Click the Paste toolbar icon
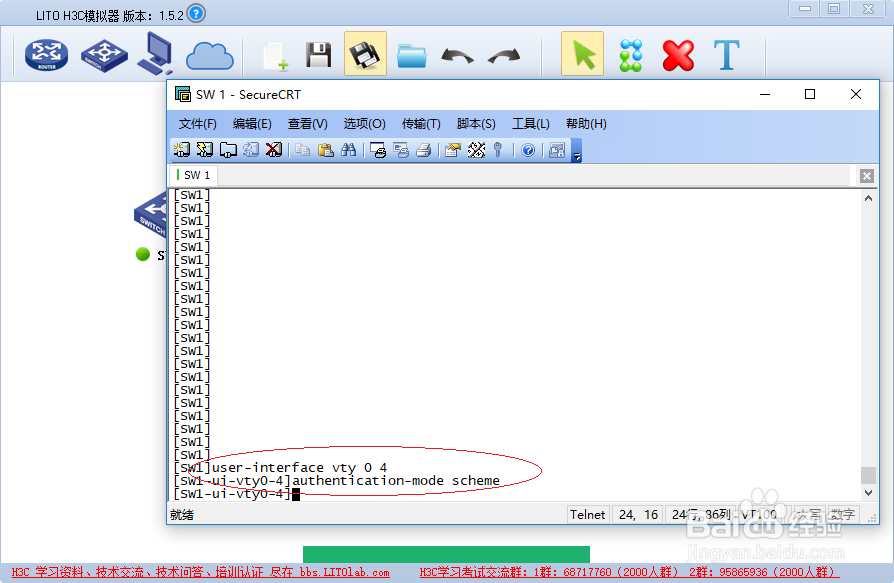The width and height of the screenshot is (894, 583). 325,150
